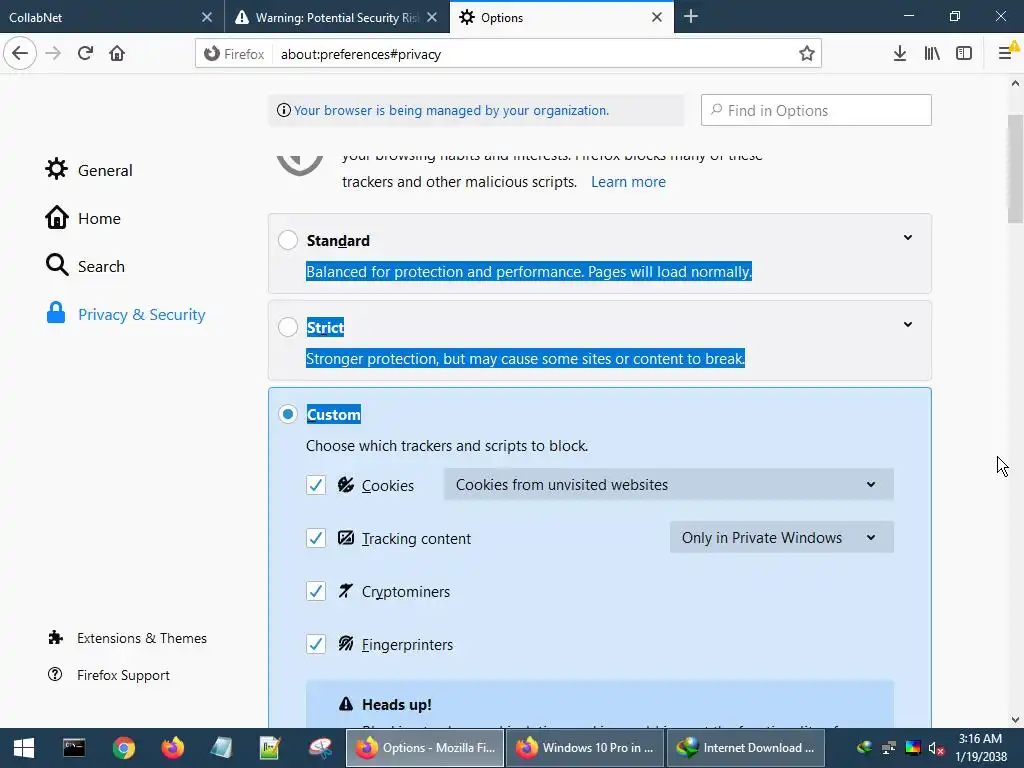This screenshot has height=768, width=1024.
Task: Click the address bar URL about:preferences#privacy
Action: (x=360, y=54)
